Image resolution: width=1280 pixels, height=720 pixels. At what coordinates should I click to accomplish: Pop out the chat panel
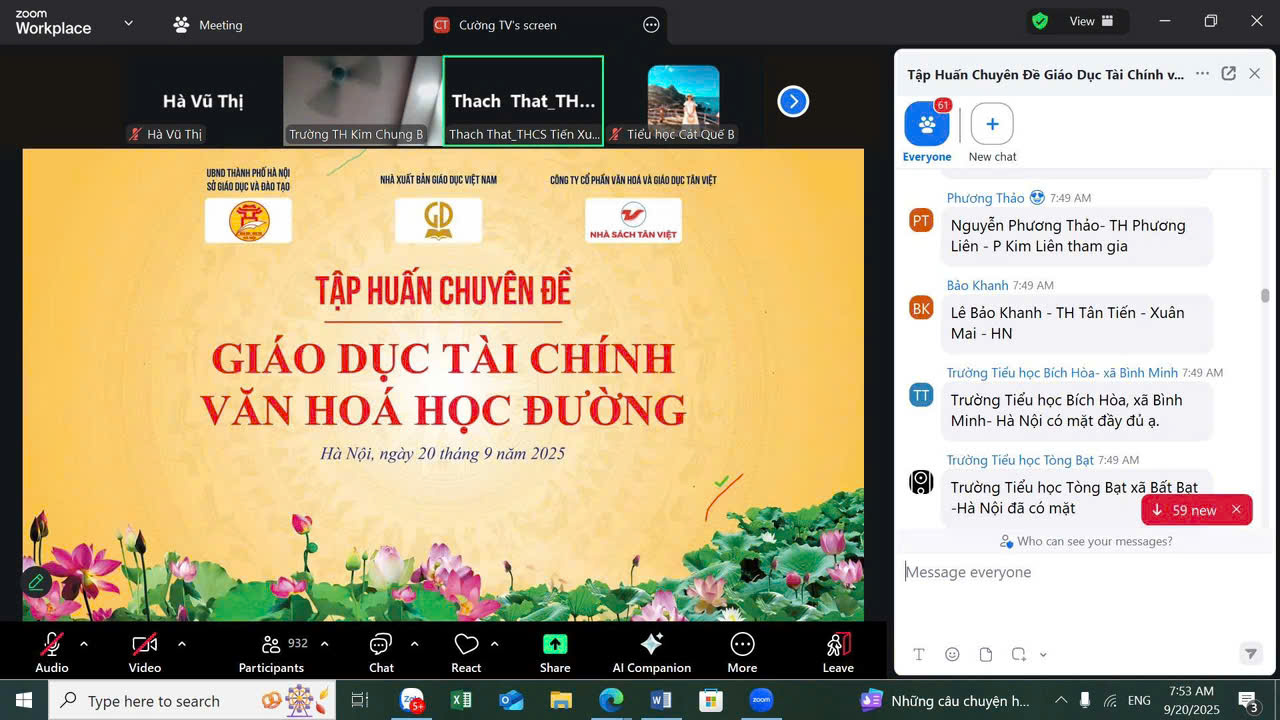click(1229, 74)
